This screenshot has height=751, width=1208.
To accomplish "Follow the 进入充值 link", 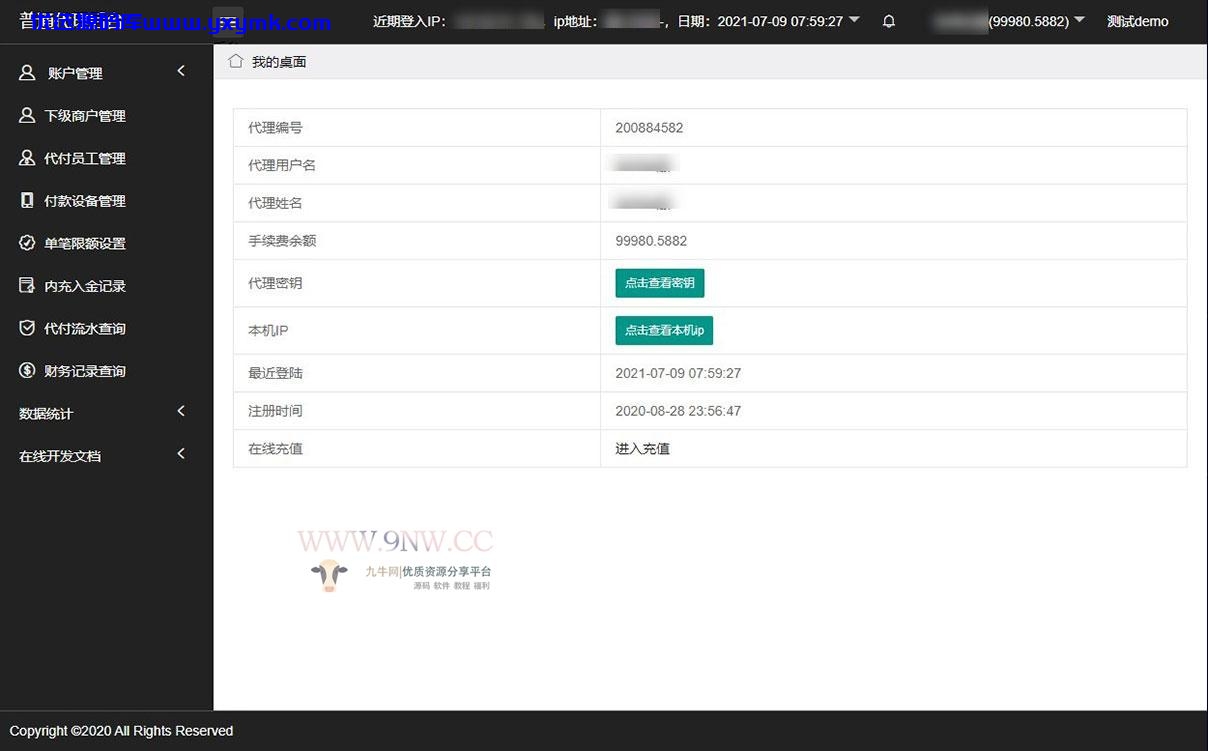I will pyautogui.click(x=642, y=449).
